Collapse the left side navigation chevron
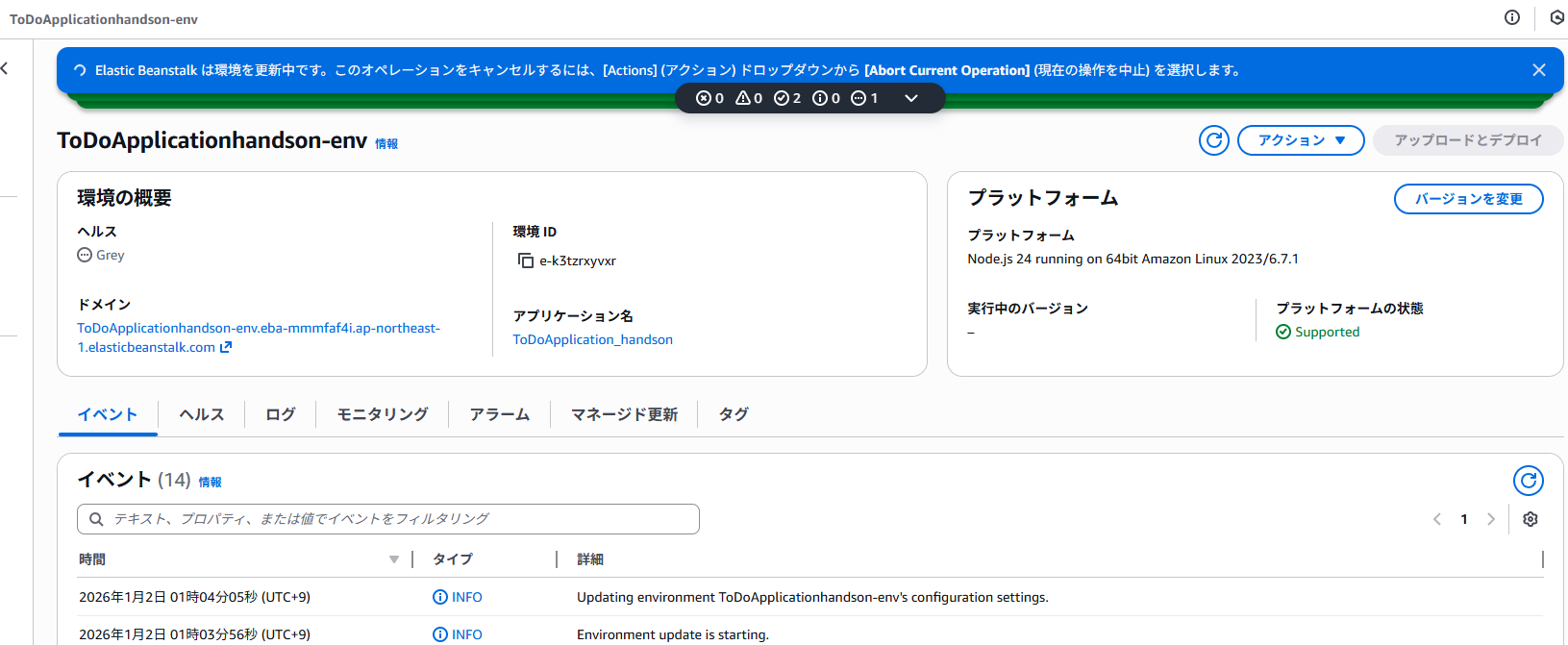Viewport: 1568px width, 645px height. point(5,68)
